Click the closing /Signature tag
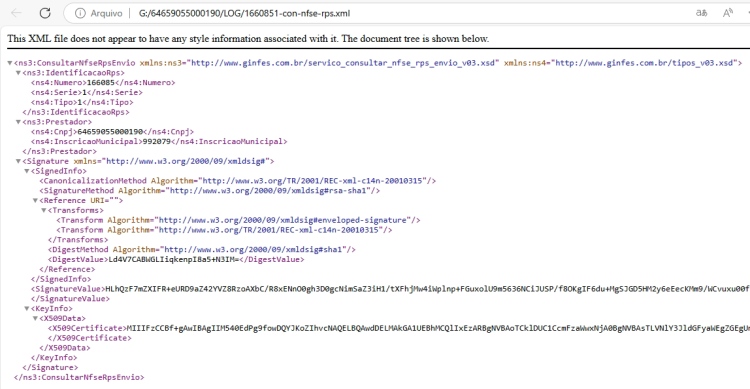Viewport: 750px width, 389px height. click(x=50, y=367)
